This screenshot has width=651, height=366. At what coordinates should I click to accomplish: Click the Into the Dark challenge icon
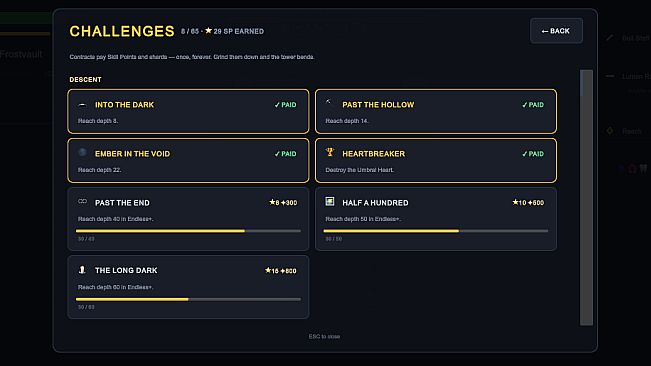click(x=82, y=105)
